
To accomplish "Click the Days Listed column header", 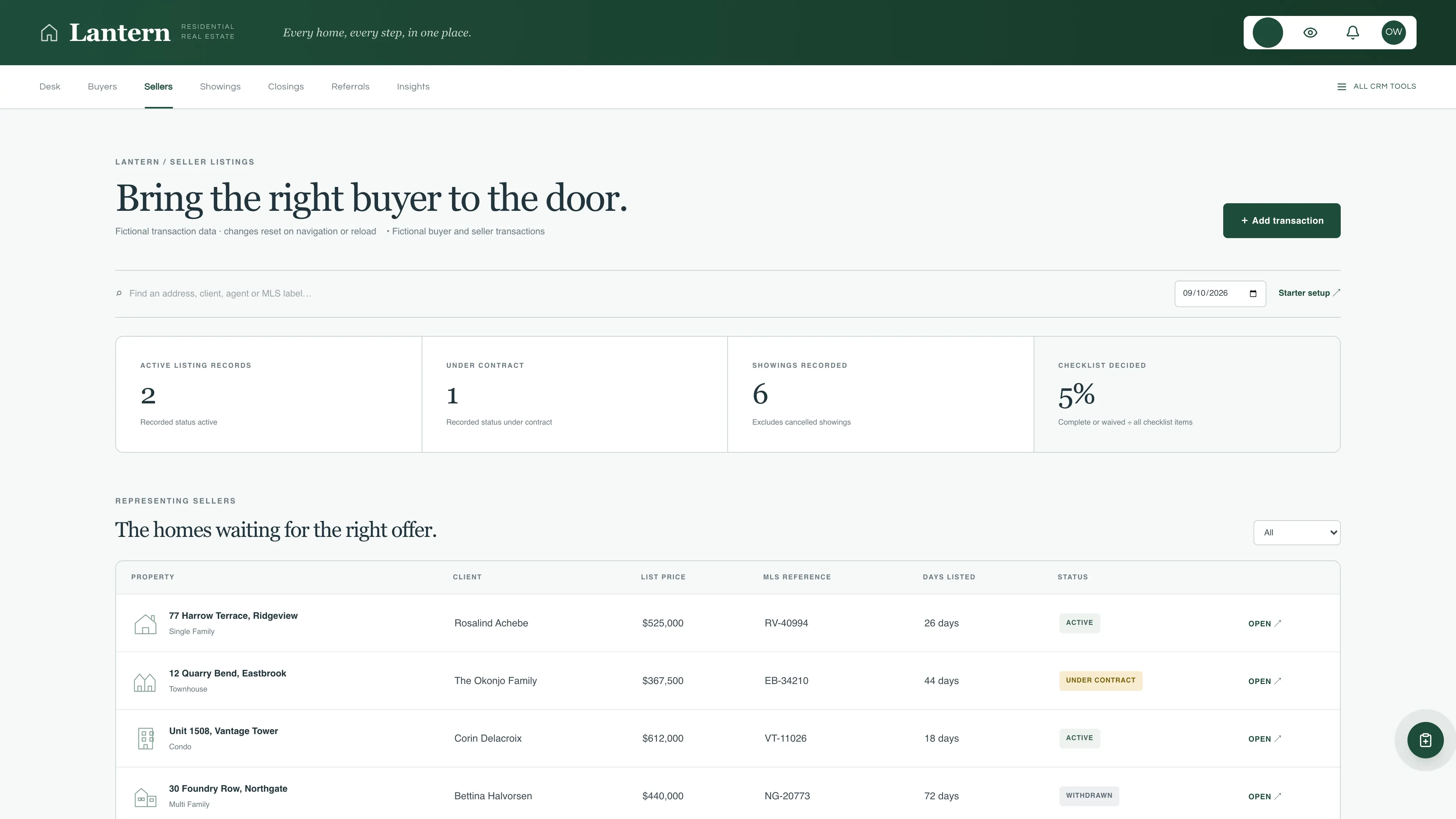I will coord(949,577).
